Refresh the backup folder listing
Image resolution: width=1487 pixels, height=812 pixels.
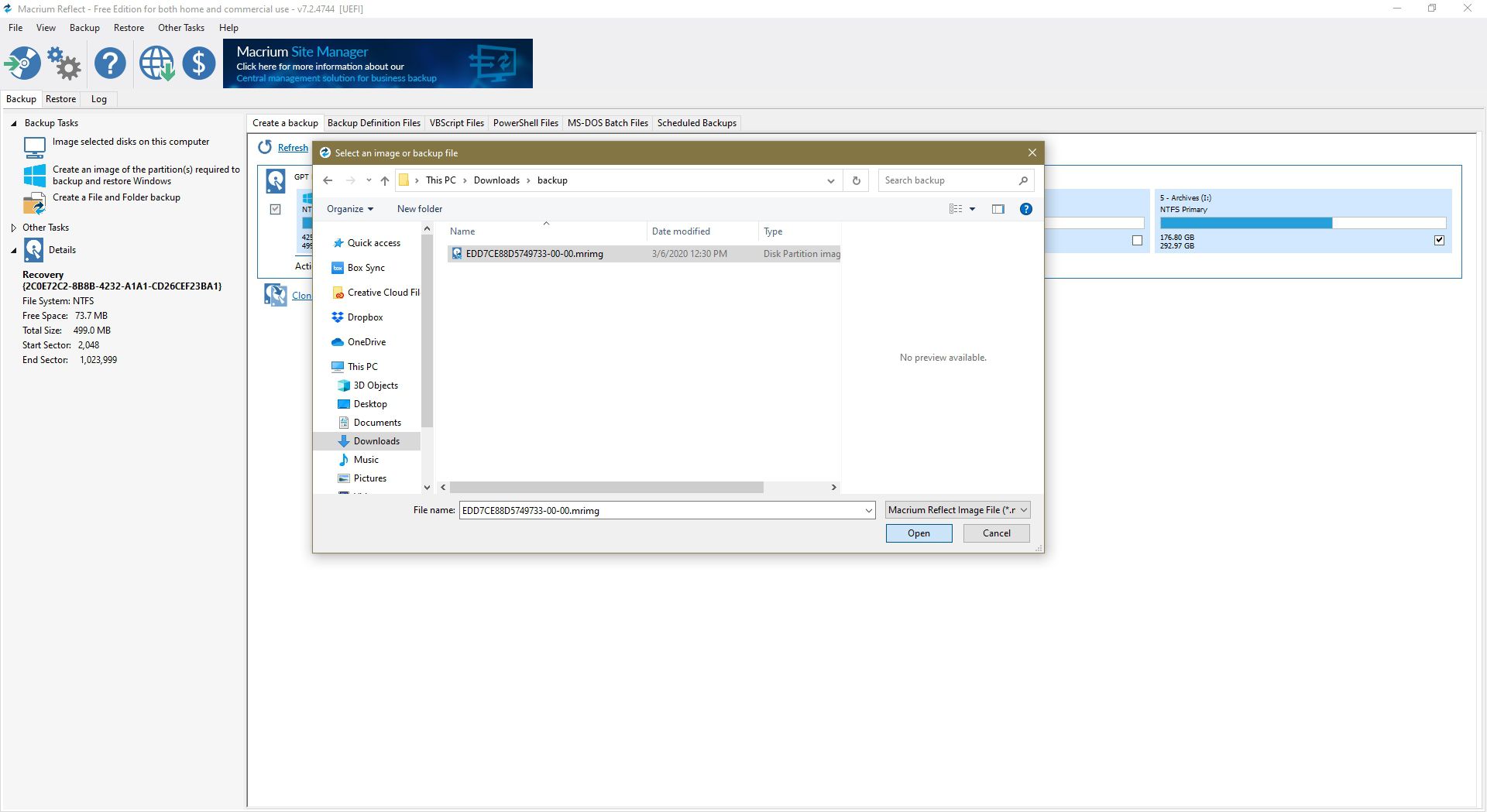[x=857, y=180]
